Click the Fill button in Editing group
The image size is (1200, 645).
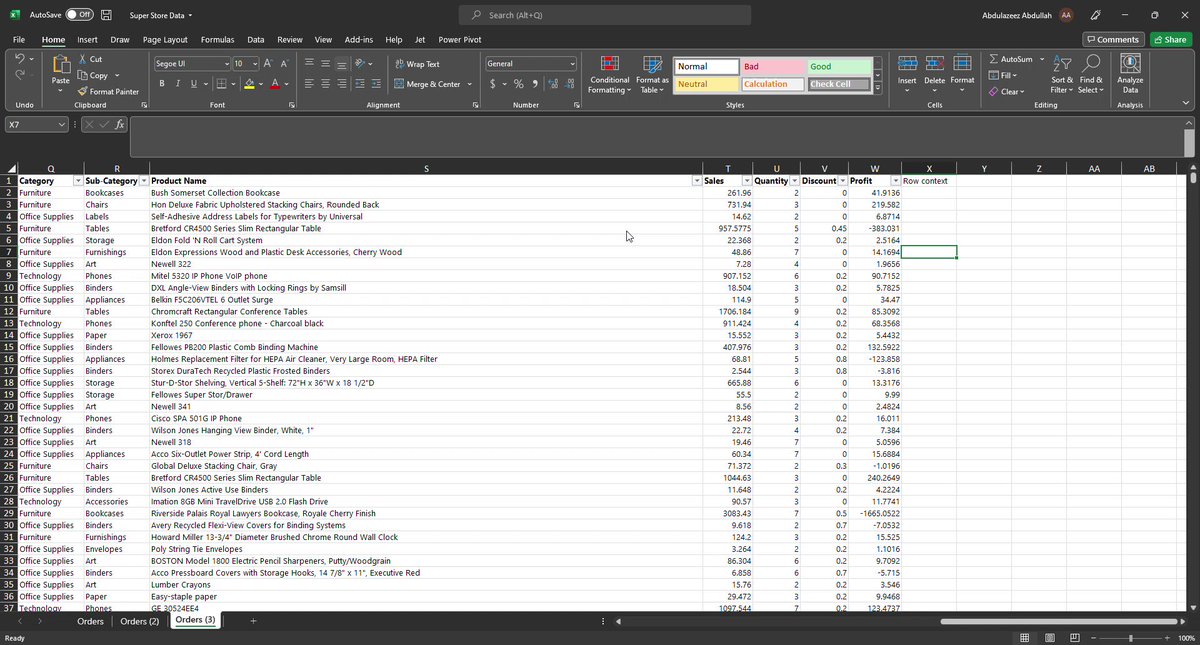point(1001,75)
